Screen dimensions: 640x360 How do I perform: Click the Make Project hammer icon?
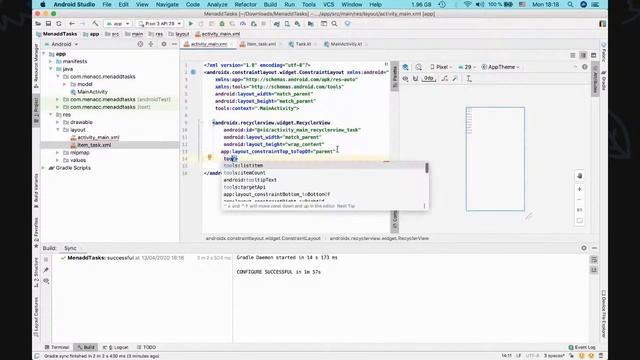coord(95,24)
